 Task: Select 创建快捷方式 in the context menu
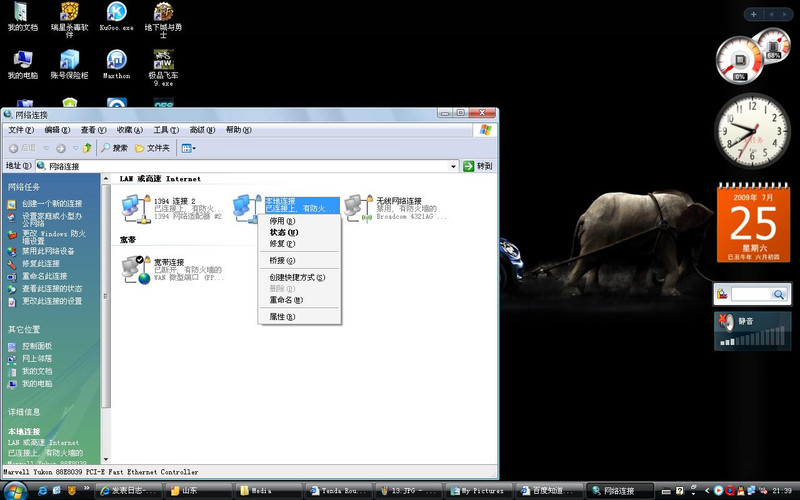299,278
